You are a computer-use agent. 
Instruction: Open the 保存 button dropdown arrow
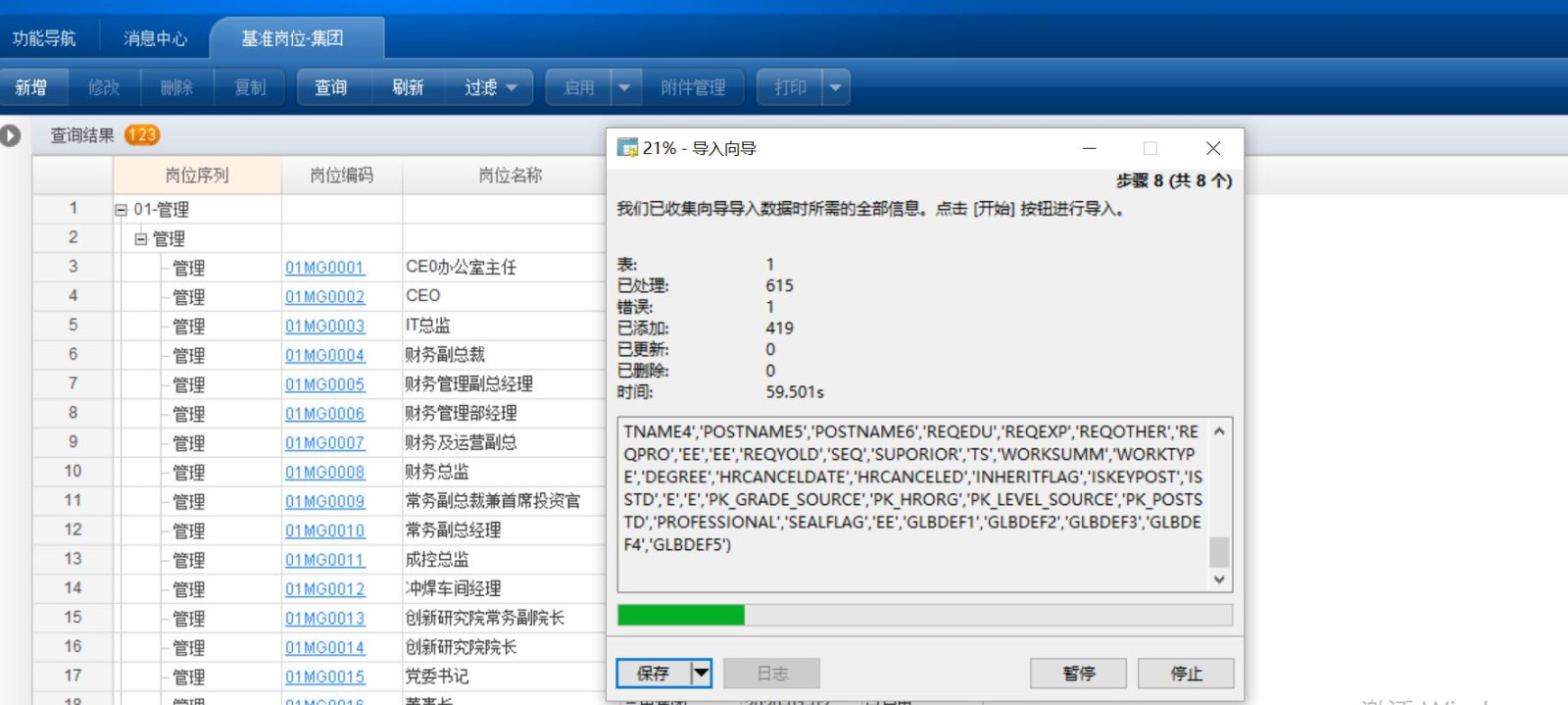(701, 673)
